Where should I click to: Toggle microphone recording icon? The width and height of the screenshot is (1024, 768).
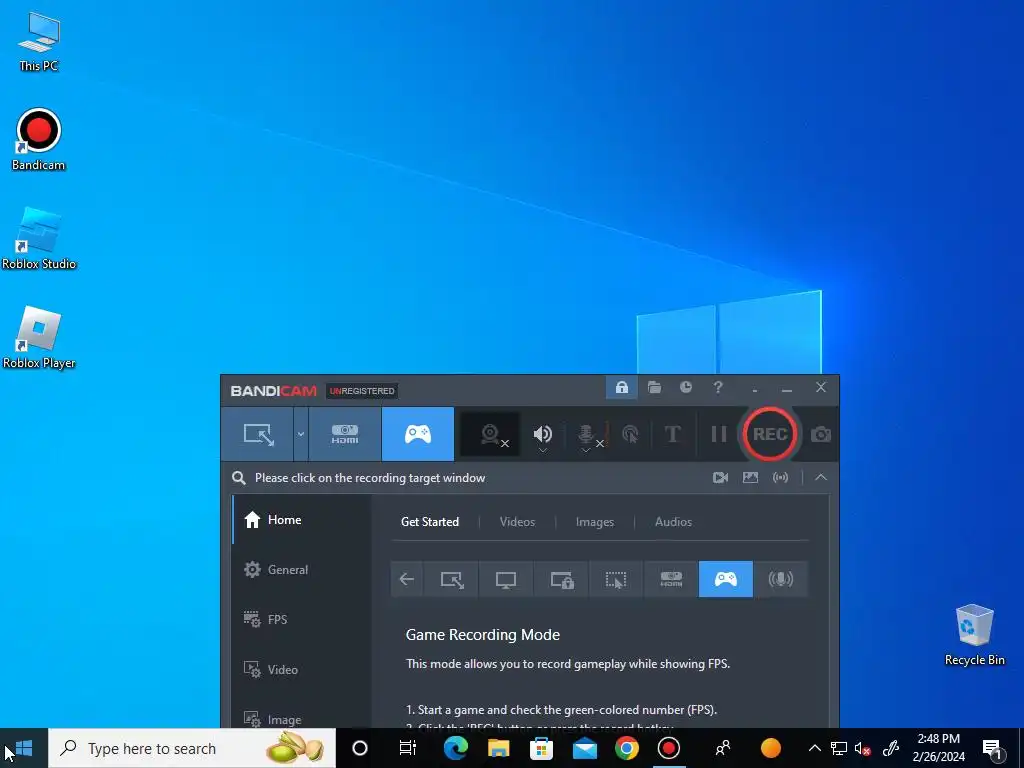click(x=587, y=434)
